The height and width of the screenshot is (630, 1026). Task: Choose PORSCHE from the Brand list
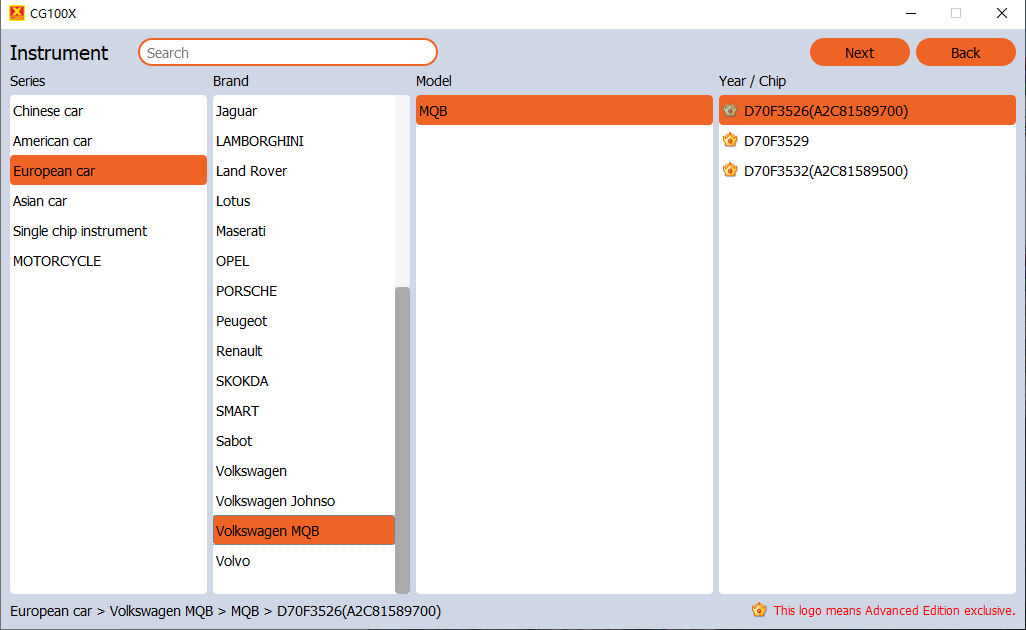point(246,291)
